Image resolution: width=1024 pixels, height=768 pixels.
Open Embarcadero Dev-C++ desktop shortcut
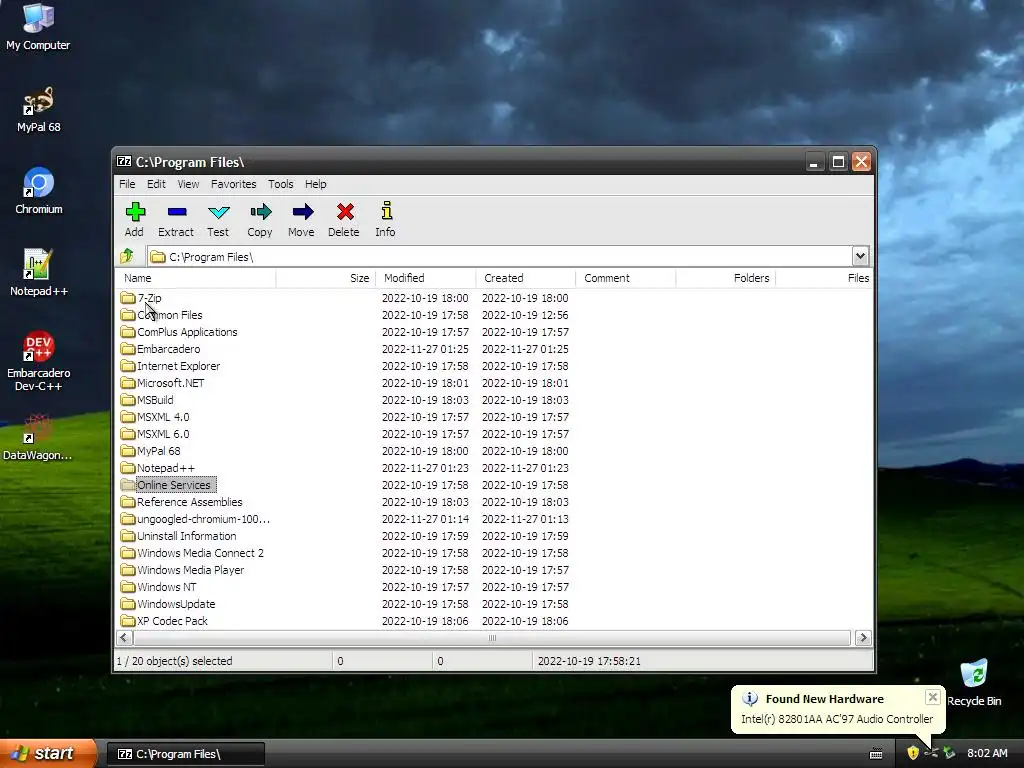click(38, 361)
